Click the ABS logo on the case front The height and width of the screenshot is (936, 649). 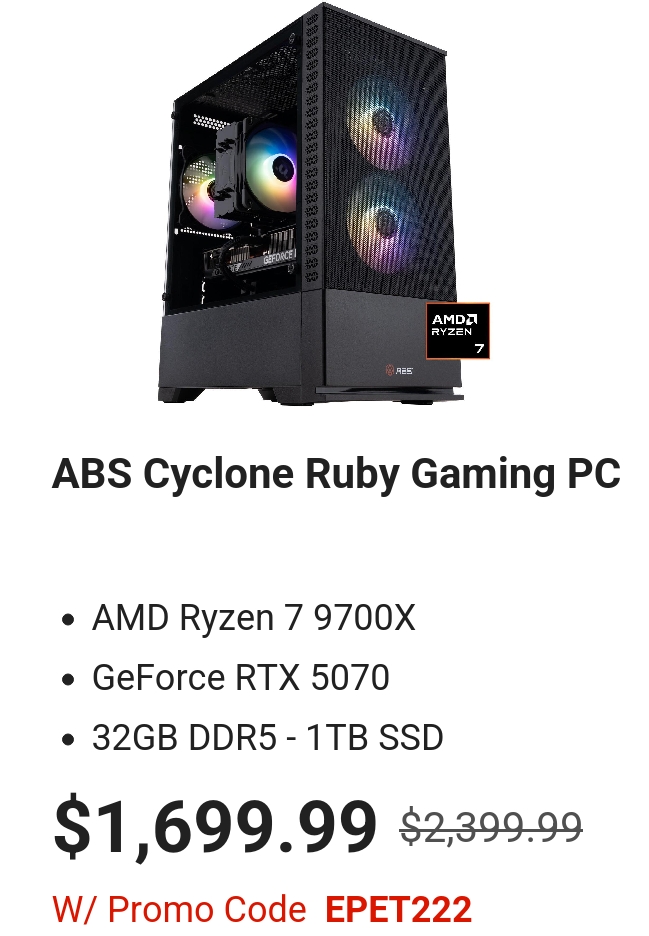pyautogui.click(x=399, y=370)
